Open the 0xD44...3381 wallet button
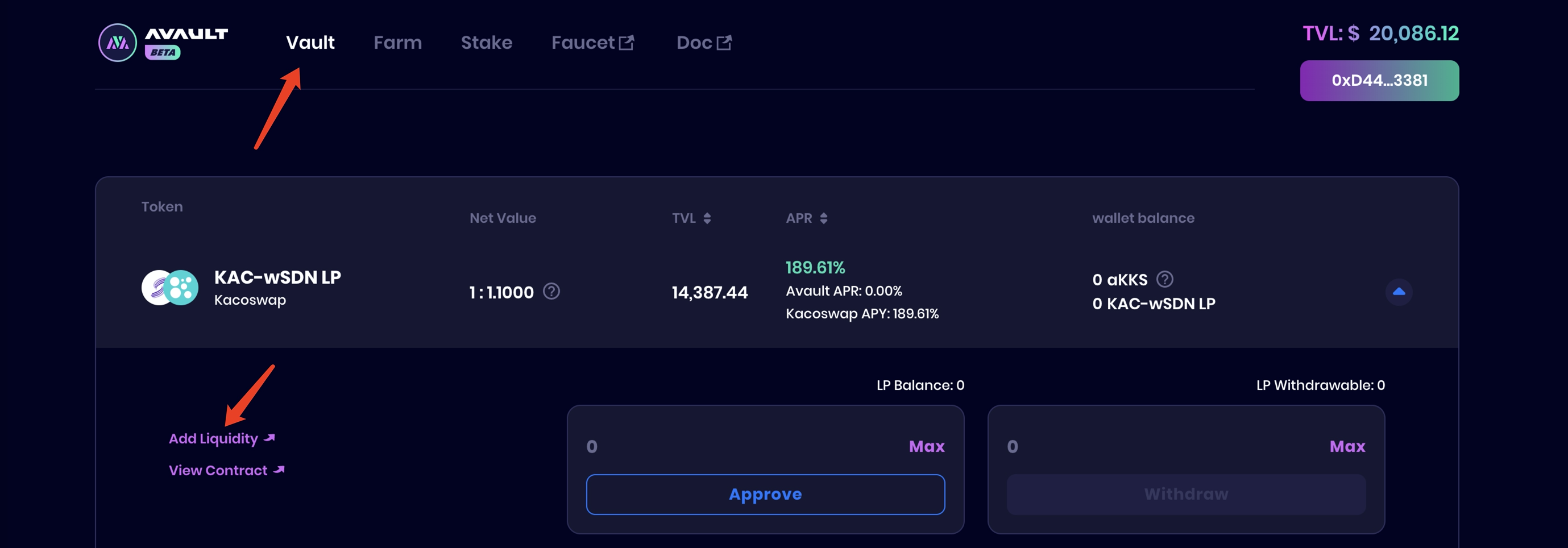 tap(1379, 80)
